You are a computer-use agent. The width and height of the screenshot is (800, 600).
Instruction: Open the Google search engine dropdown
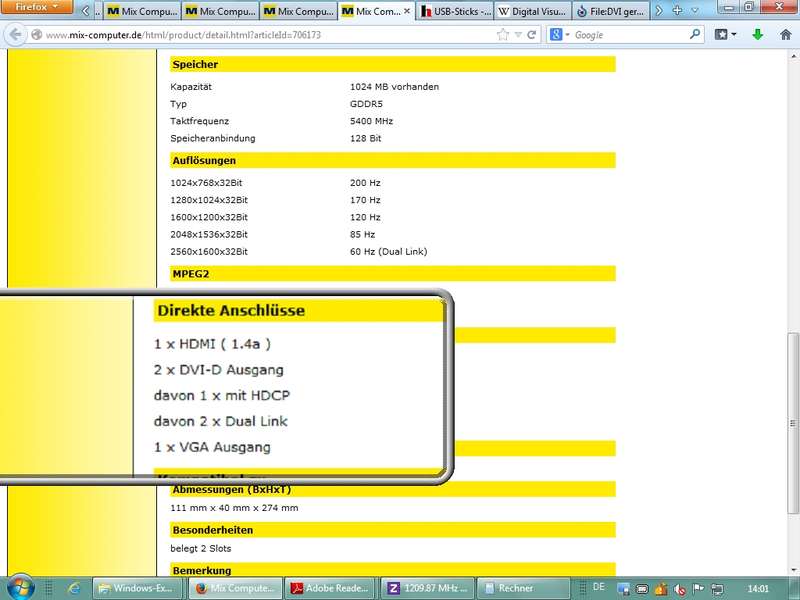559,35
